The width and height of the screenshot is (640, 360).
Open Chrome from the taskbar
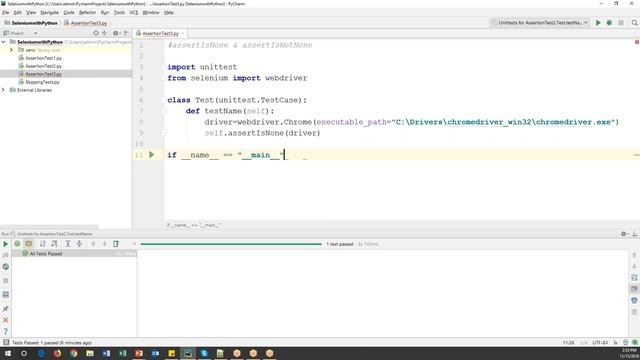(x=73, y=353)
